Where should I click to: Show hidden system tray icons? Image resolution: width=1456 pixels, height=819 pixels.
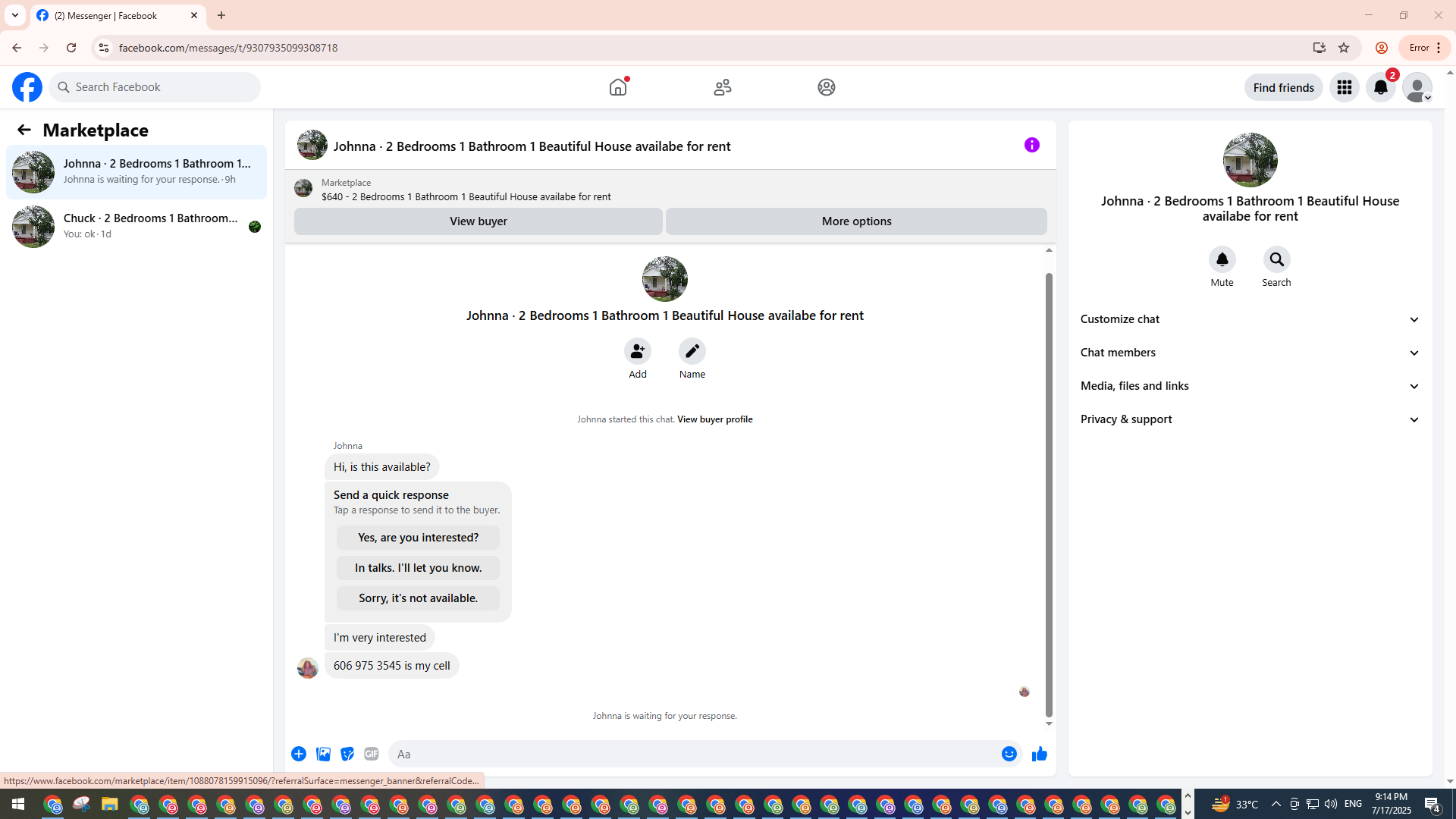(1276, 804)
